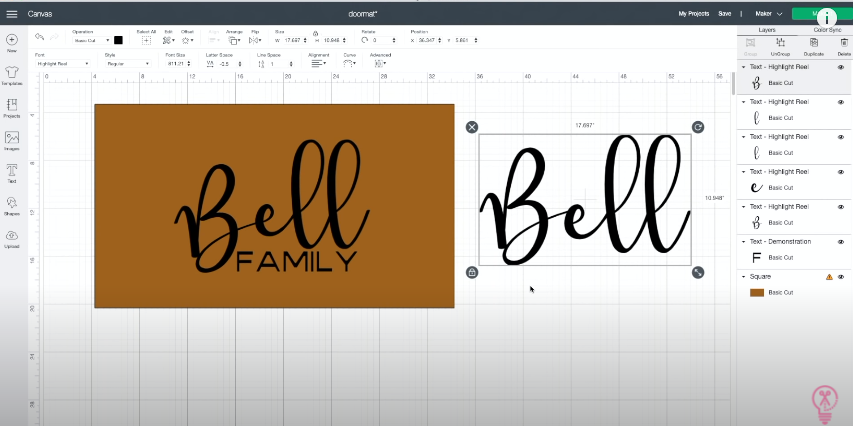Click the Letter Space stepper arrows
The image size is (853, 426).
tap(240, 64)
